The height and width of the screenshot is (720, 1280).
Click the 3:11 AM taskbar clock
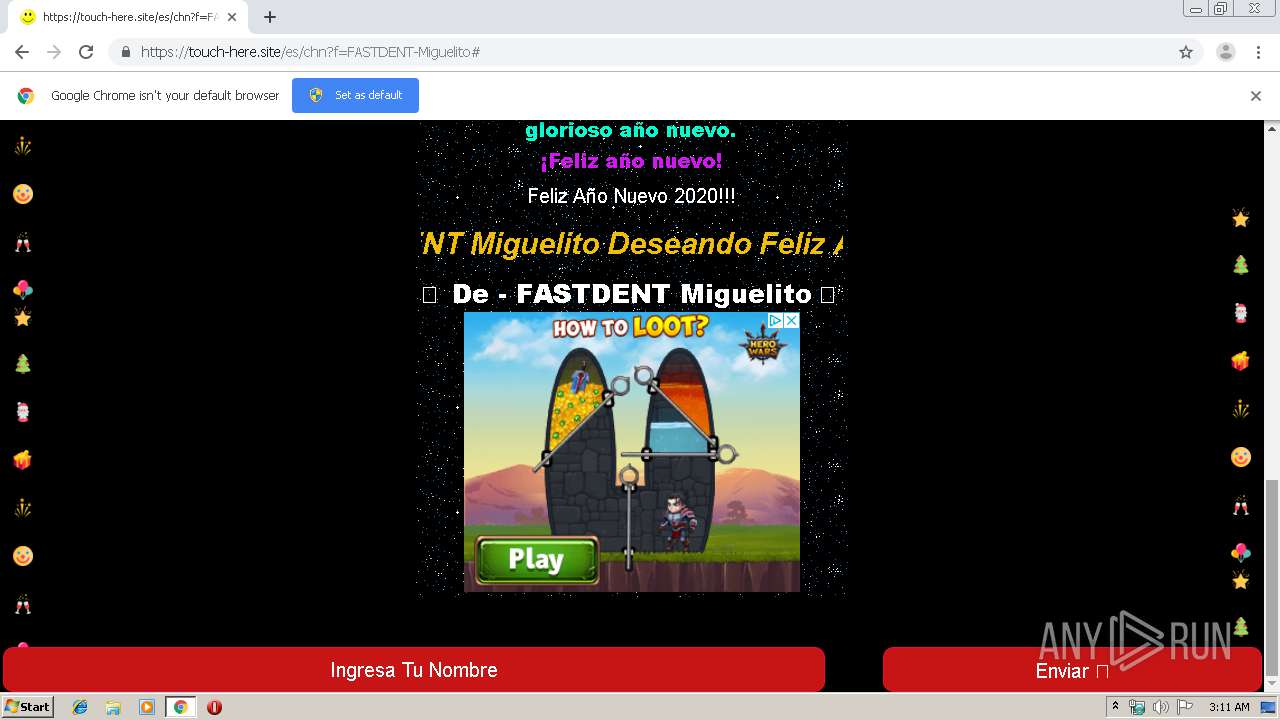click(1229, 707)
